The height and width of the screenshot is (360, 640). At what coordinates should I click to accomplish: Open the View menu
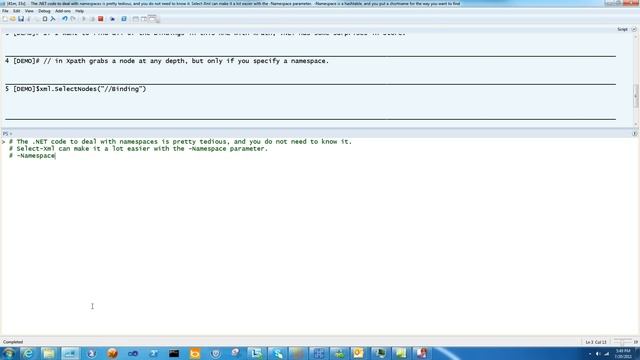(29, 11)
